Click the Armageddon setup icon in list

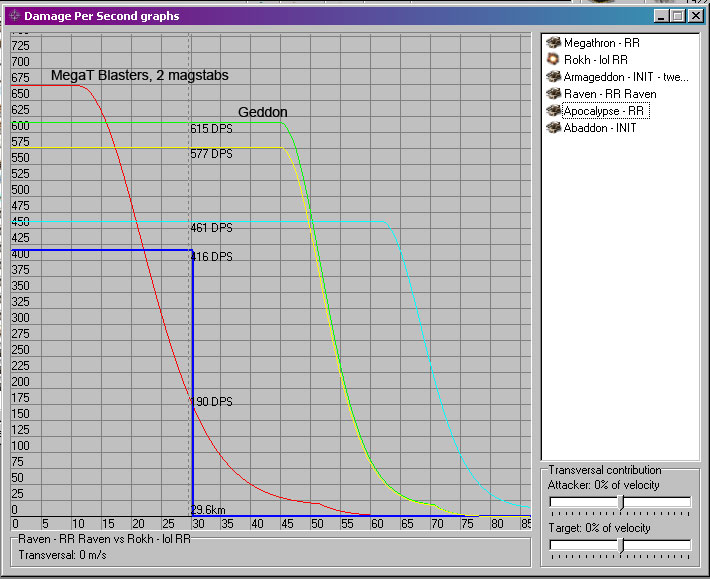click(553, 77)
